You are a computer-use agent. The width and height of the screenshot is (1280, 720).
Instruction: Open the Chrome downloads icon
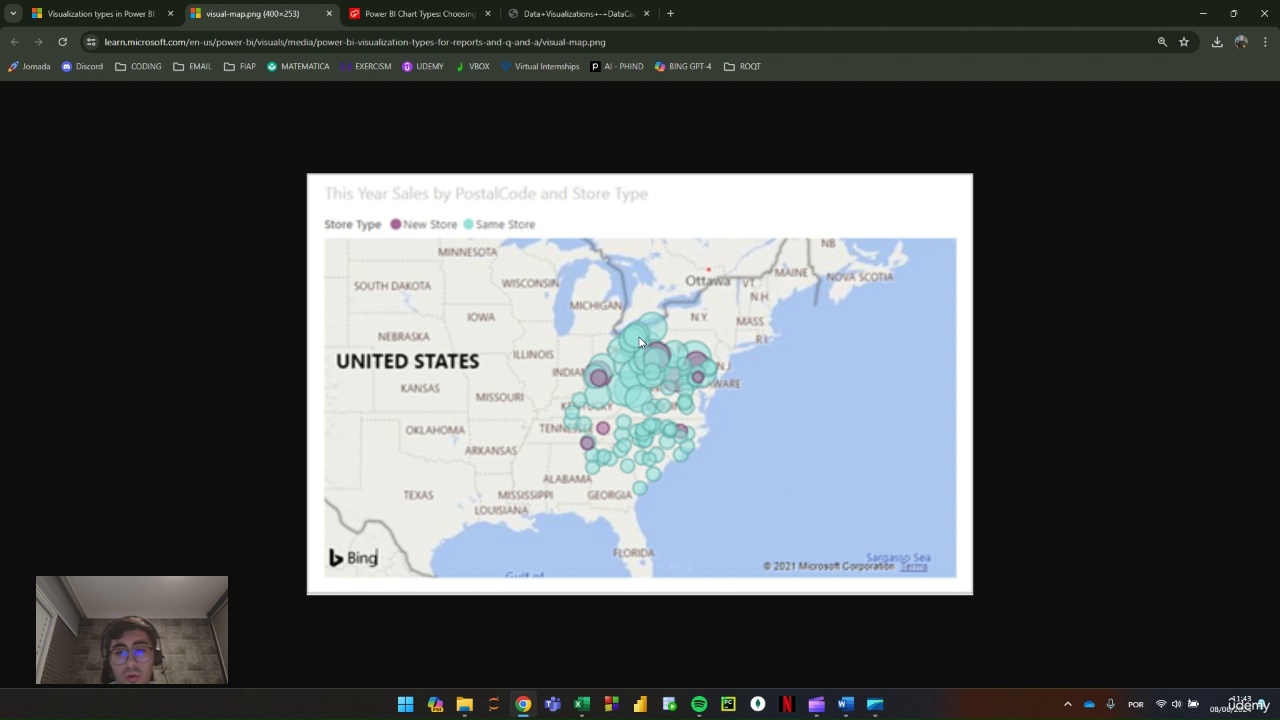coord(1217,42)
